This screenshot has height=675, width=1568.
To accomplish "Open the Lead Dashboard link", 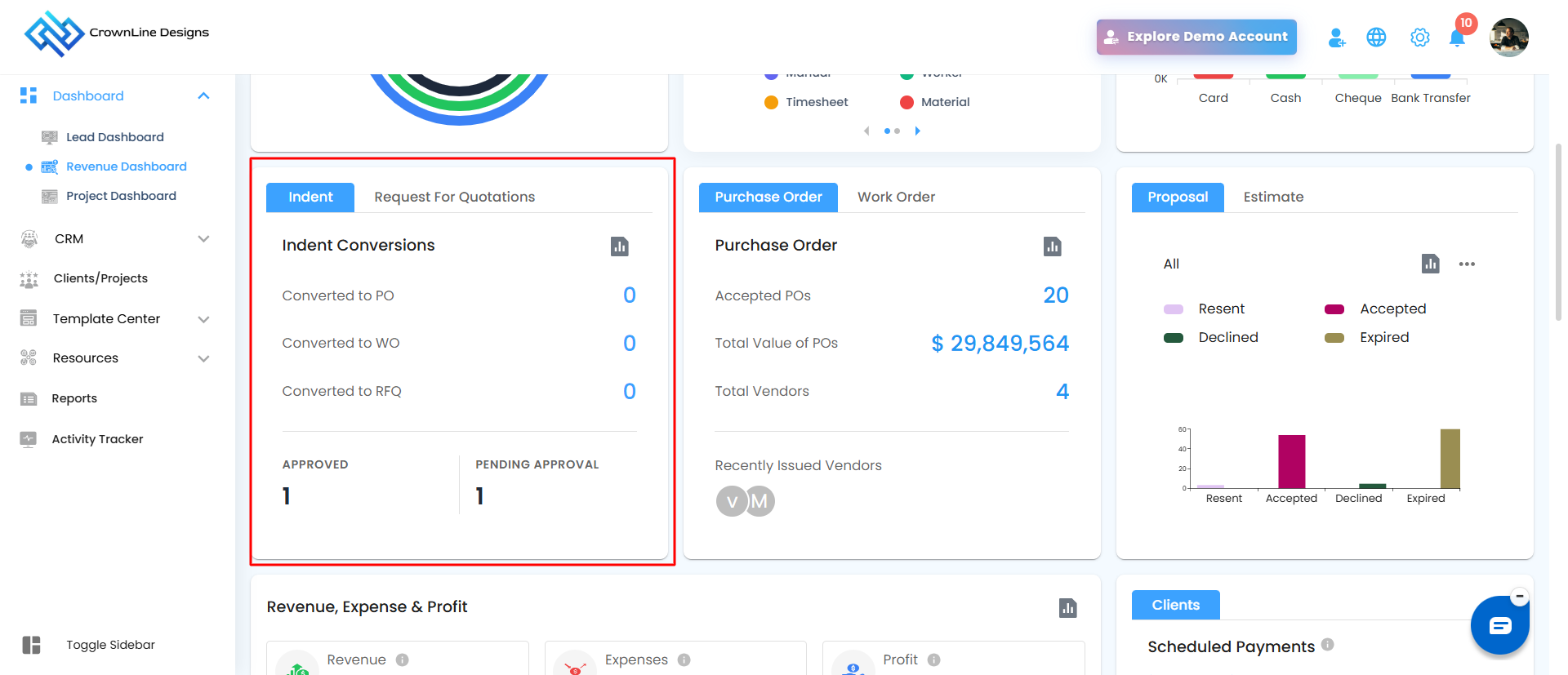I will pyautogui.click(x=114, y=137).
